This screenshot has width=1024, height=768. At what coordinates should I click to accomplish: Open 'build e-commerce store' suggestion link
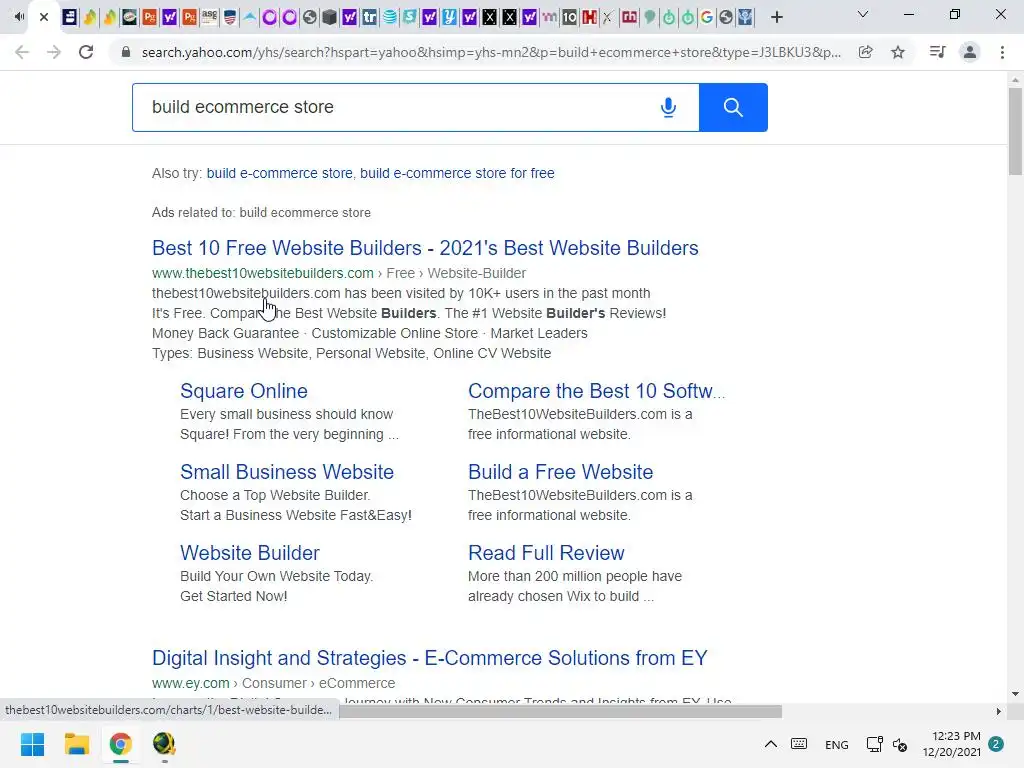point(280,173)
